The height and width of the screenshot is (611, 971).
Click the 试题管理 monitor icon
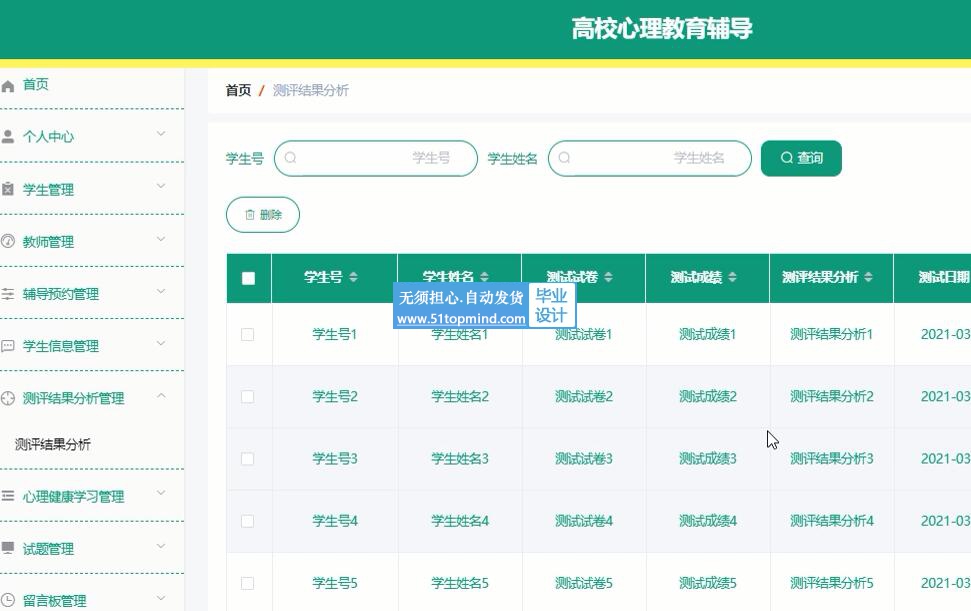click(x=8, y=549)
